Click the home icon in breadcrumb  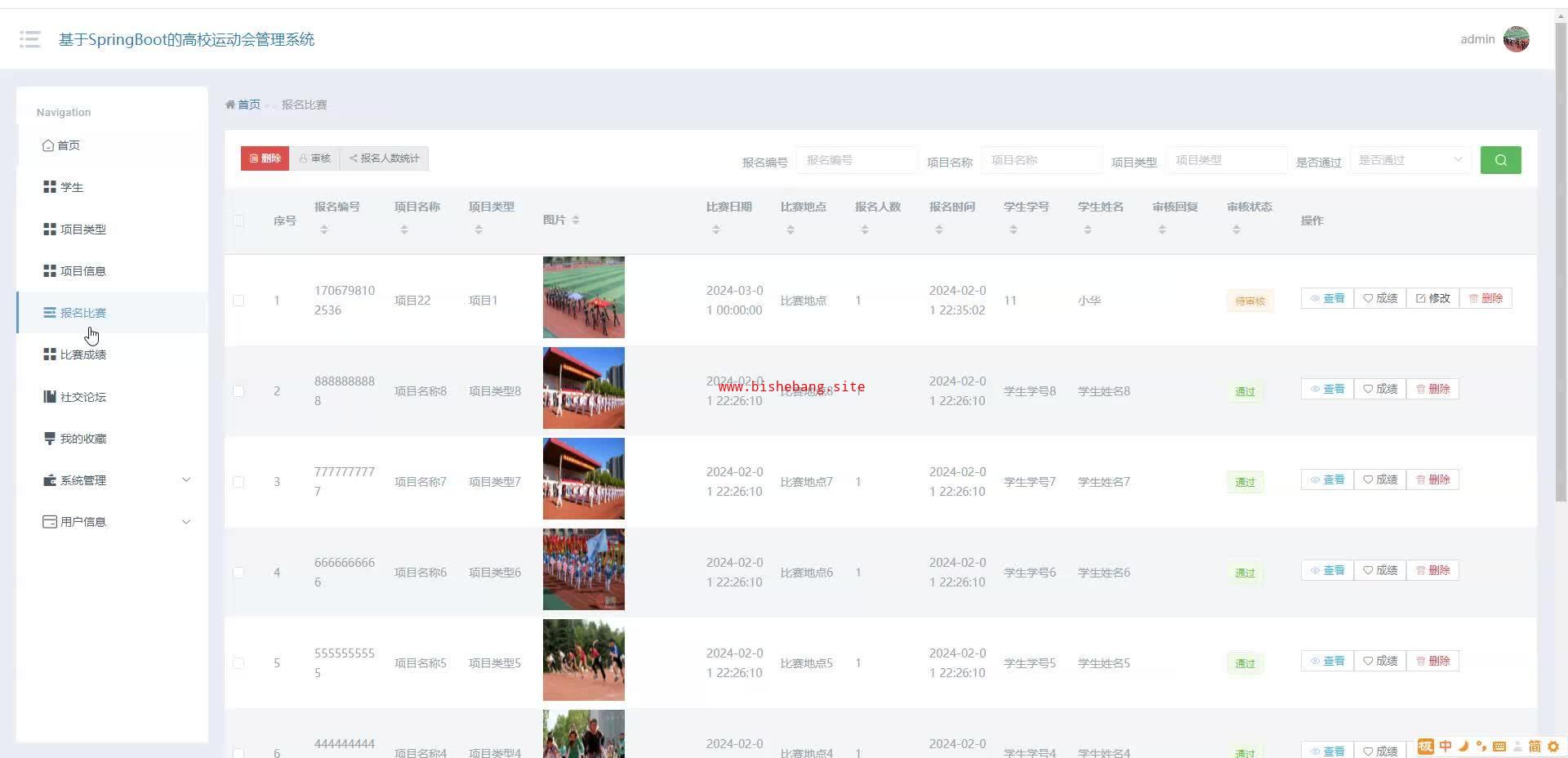click(x=230, y=105)
